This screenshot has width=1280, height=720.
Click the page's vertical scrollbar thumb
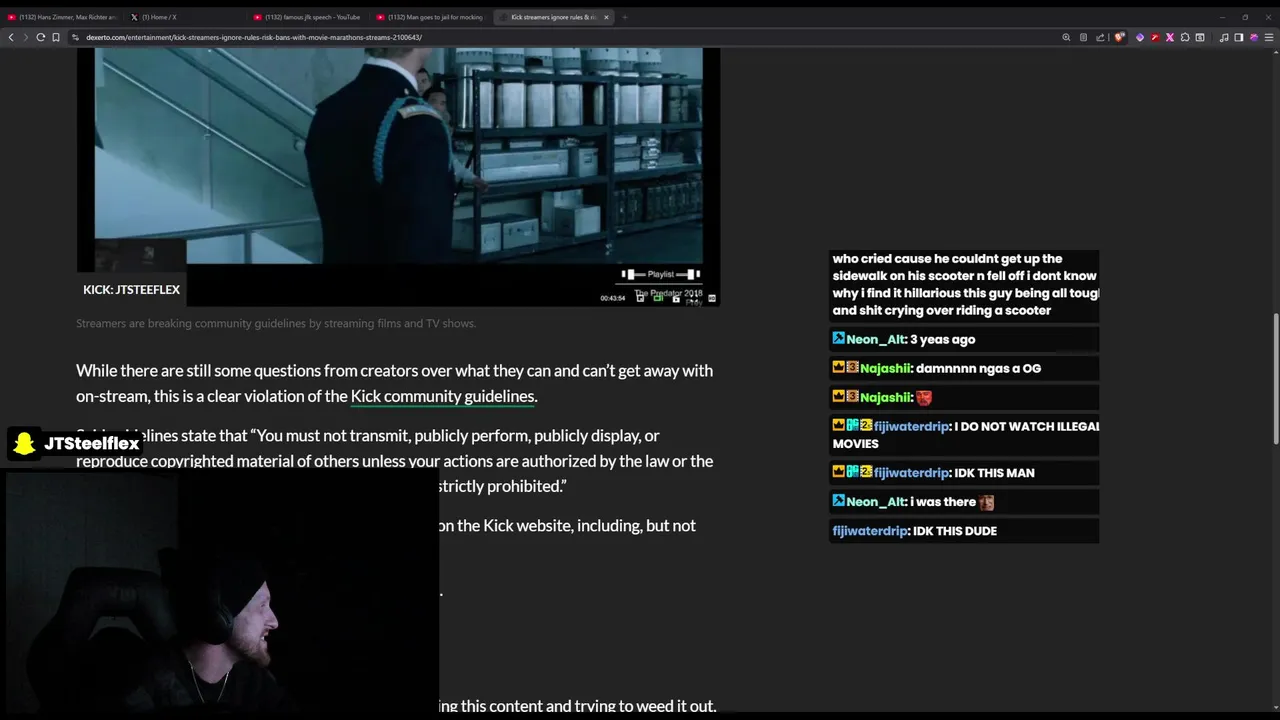(1275, 380)
